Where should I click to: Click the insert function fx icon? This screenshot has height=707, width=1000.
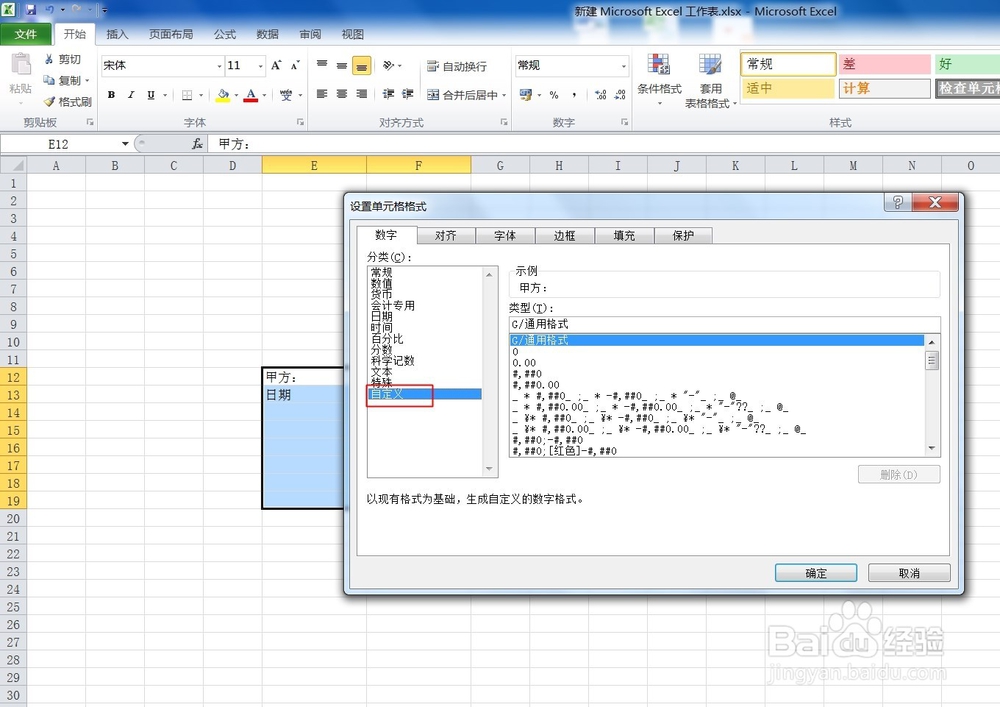point(197,144)
